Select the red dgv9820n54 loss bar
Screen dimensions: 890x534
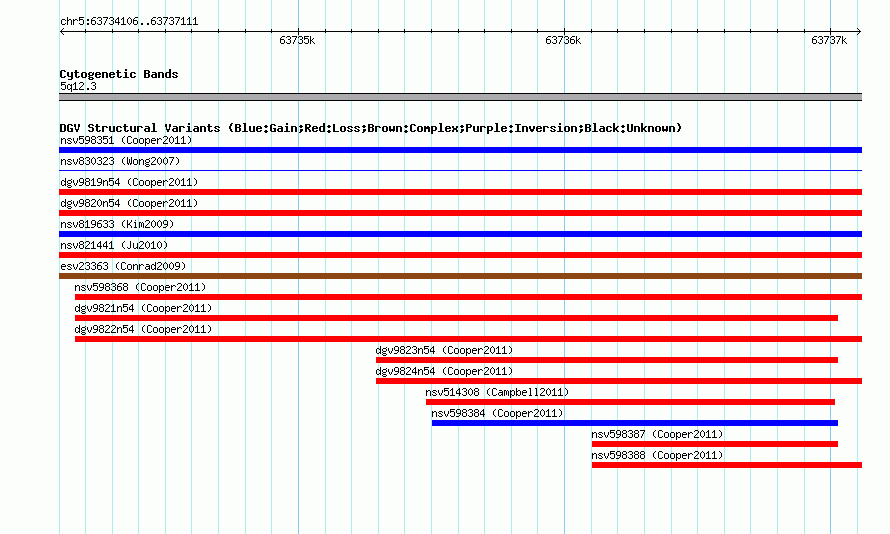(460, 213)
